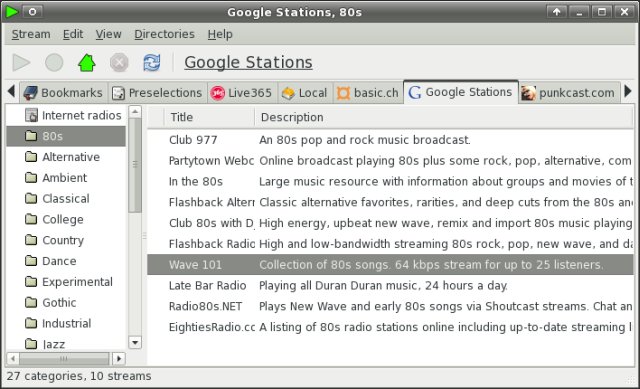Open the Google Stations heading link

248,62
